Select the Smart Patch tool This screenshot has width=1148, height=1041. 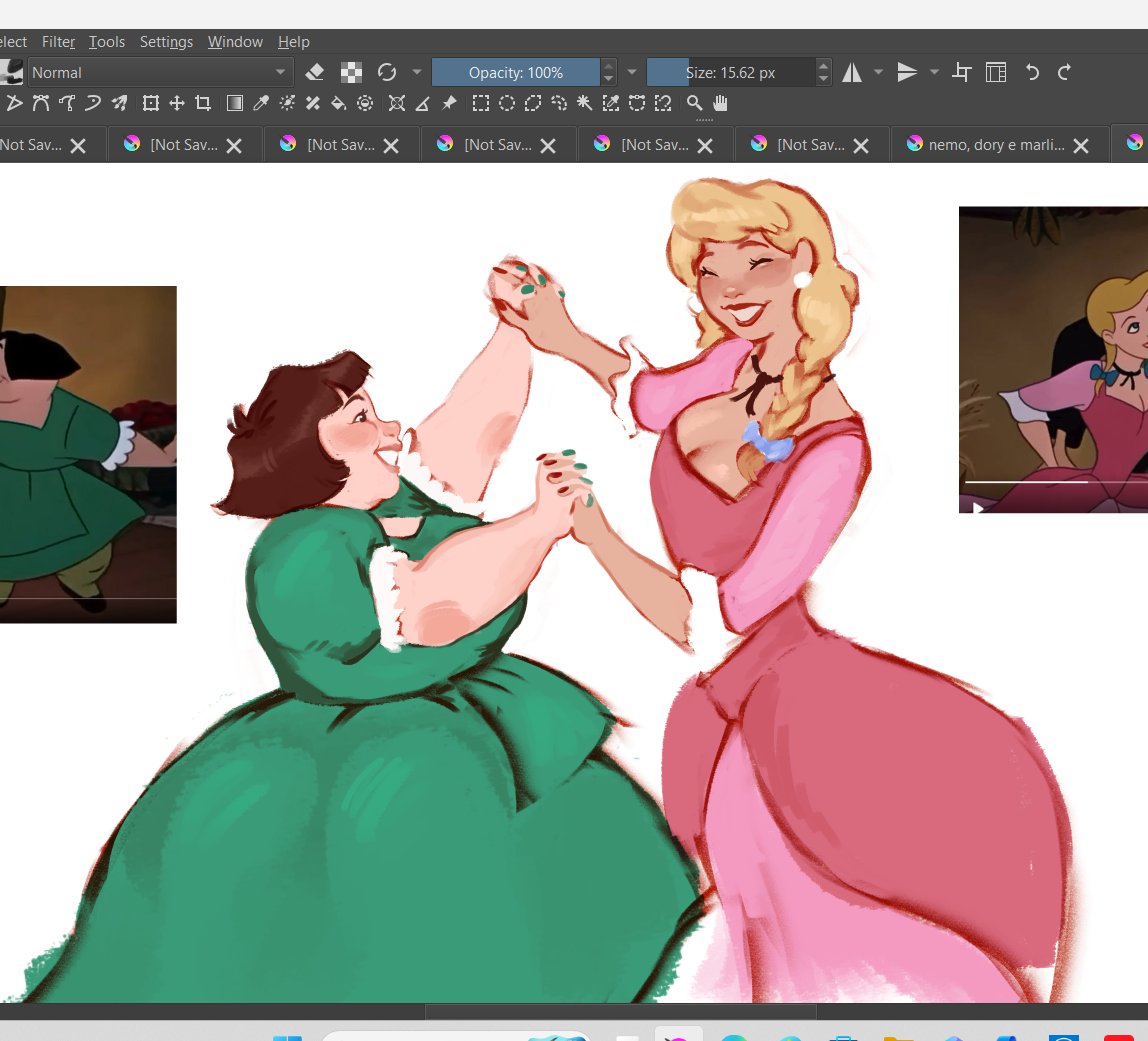(313, 103)
